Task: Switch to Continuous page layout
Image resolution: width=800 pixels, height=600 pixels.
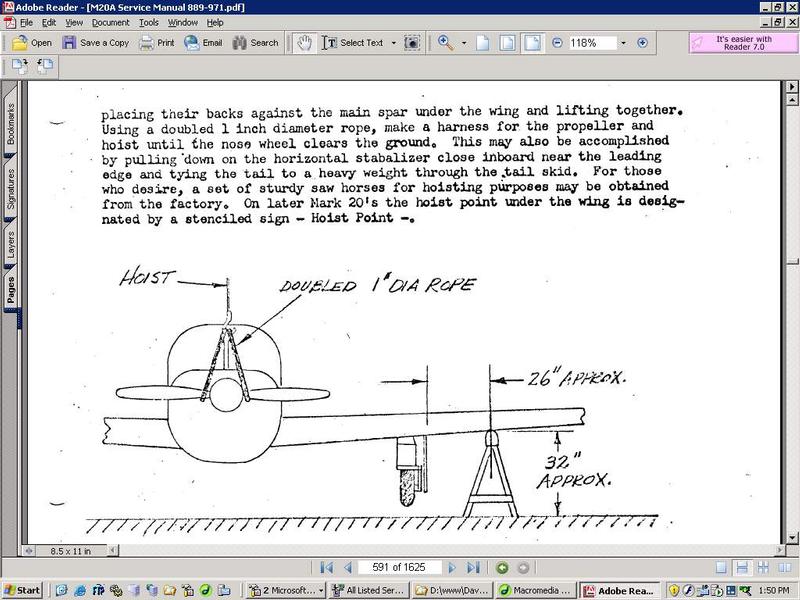Action: [x=741, y=567]
